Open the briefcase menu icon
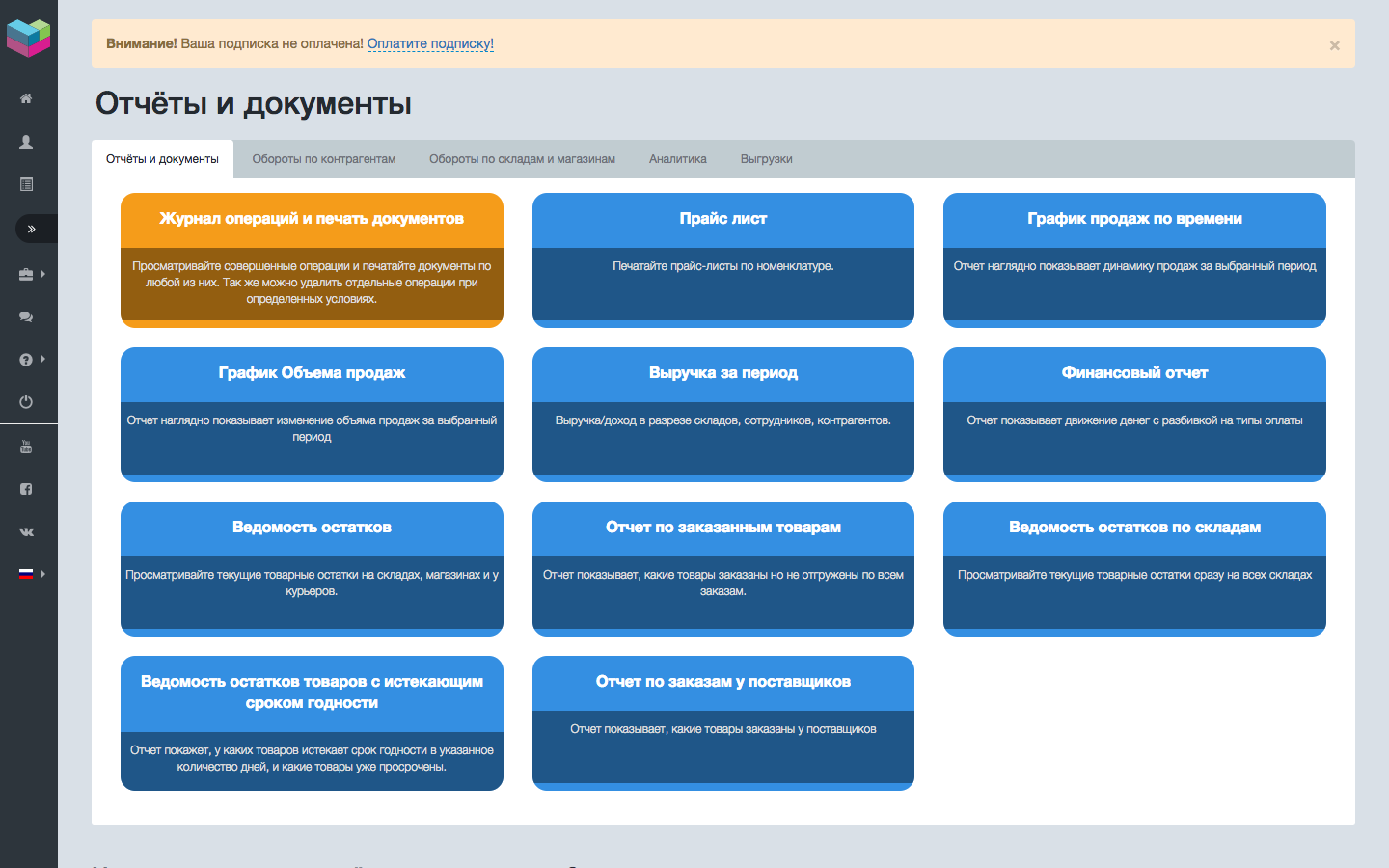This screenshot has width=1389, height=868. point(26,274)
